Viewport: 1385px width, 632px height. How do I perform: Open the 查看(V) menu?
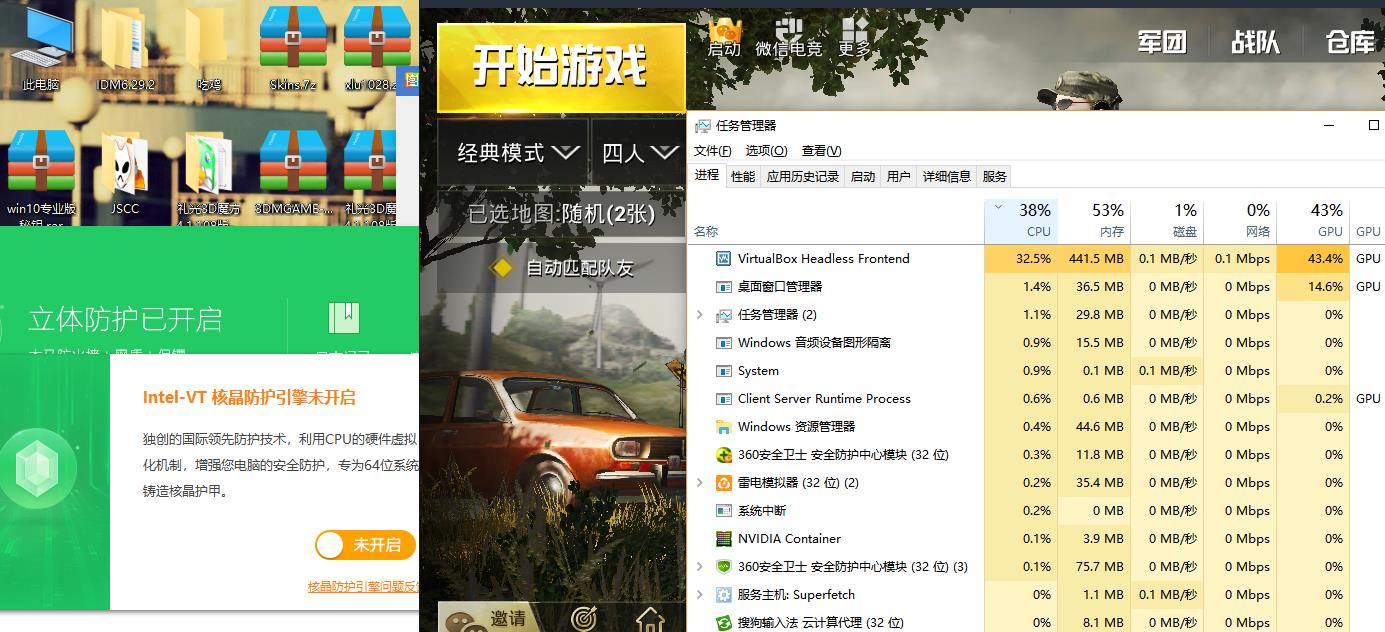tap(819, 150)
